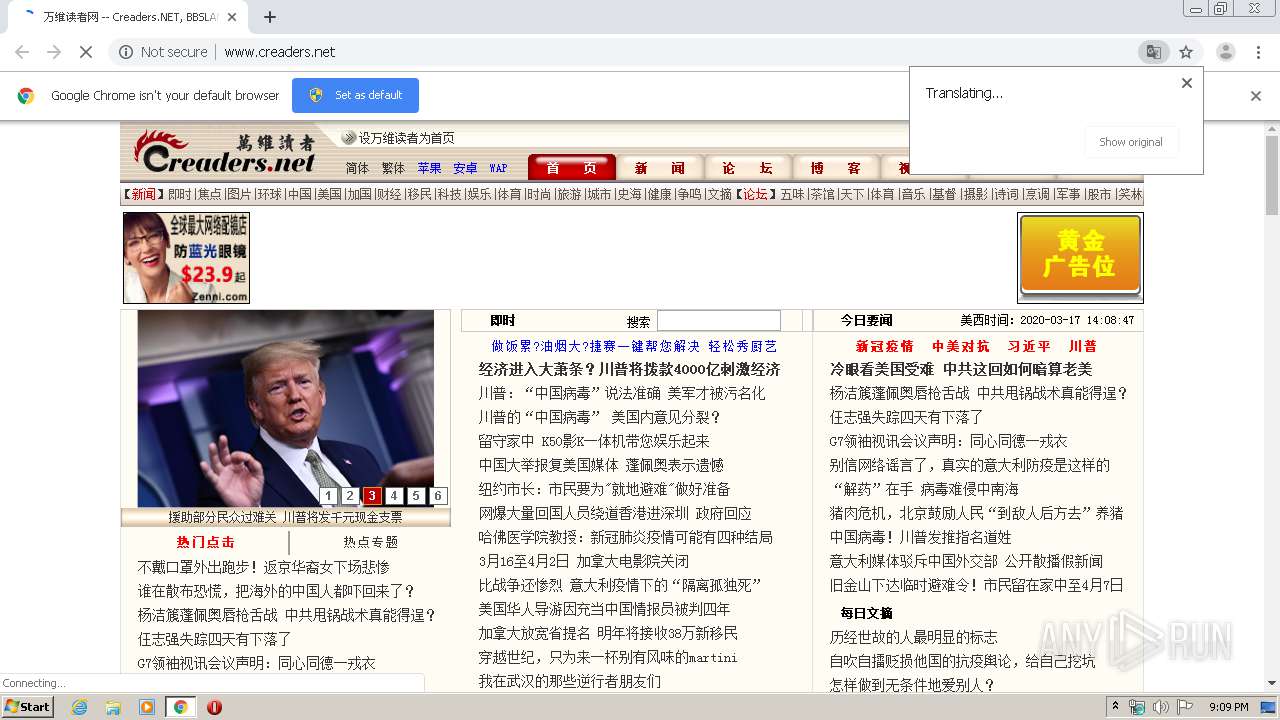Select slideshow page 6
This screenshot has height=720, width=1280.
click(438, 496)
